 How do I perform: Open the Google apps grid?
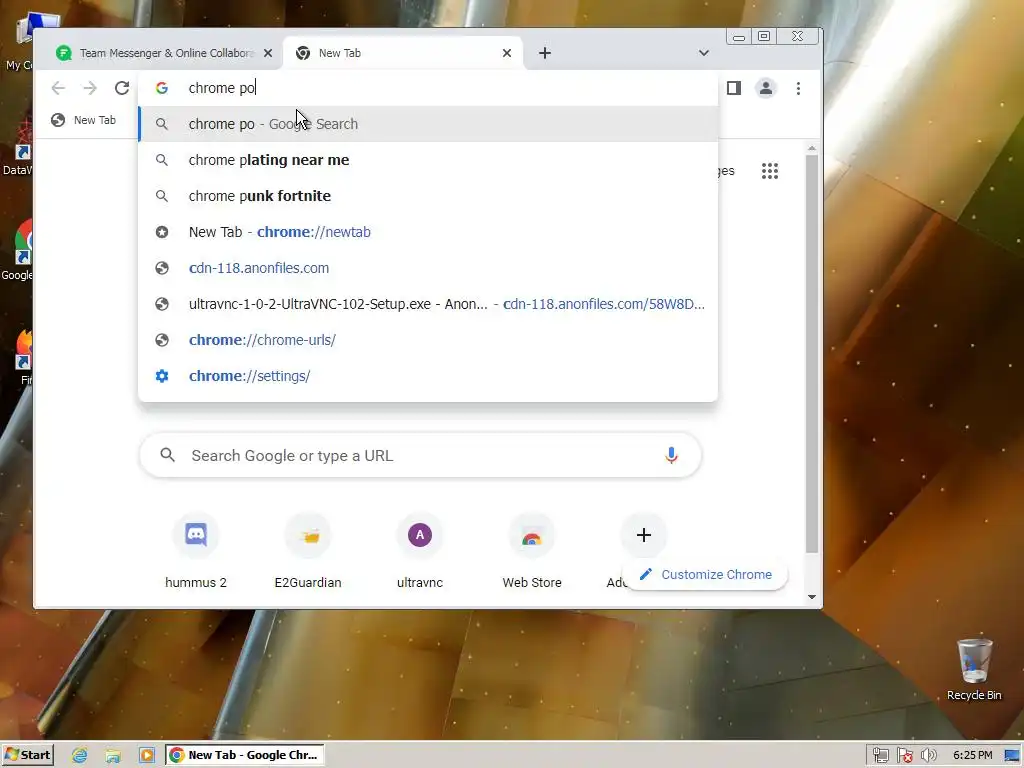(770, 171)
